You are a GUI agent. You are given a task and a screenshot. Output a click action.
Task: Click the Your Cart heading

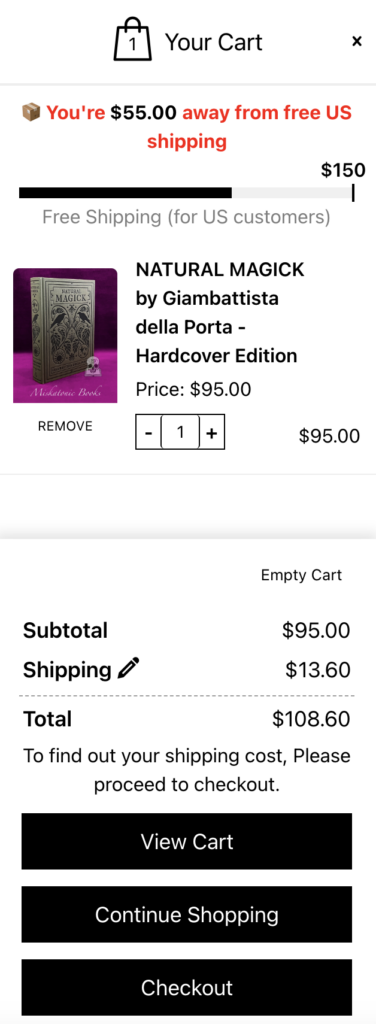[x=213, y=42]
